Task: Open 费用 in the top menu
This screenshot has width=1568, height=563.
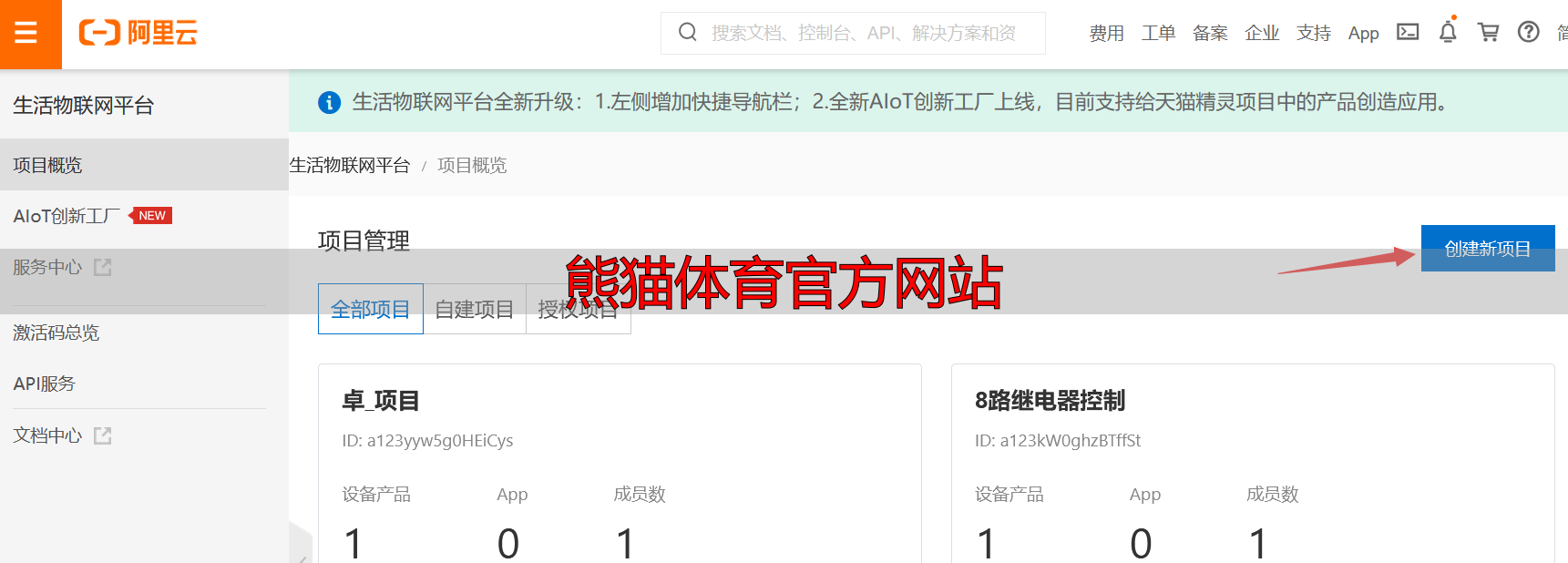Action: (1107, 34)
